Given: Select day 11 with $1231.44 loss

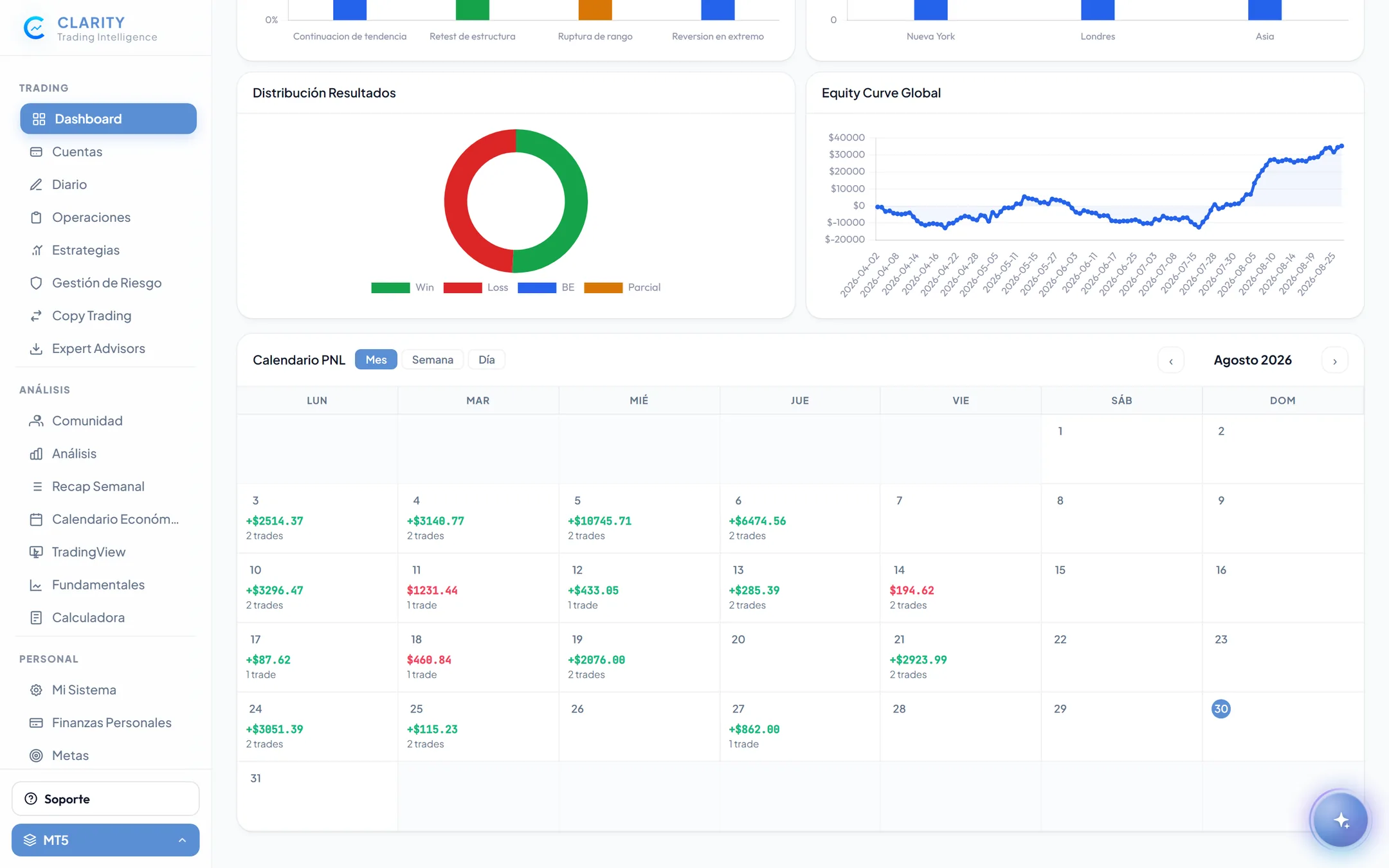Looking at the screenshot, I should click(478, 588).
